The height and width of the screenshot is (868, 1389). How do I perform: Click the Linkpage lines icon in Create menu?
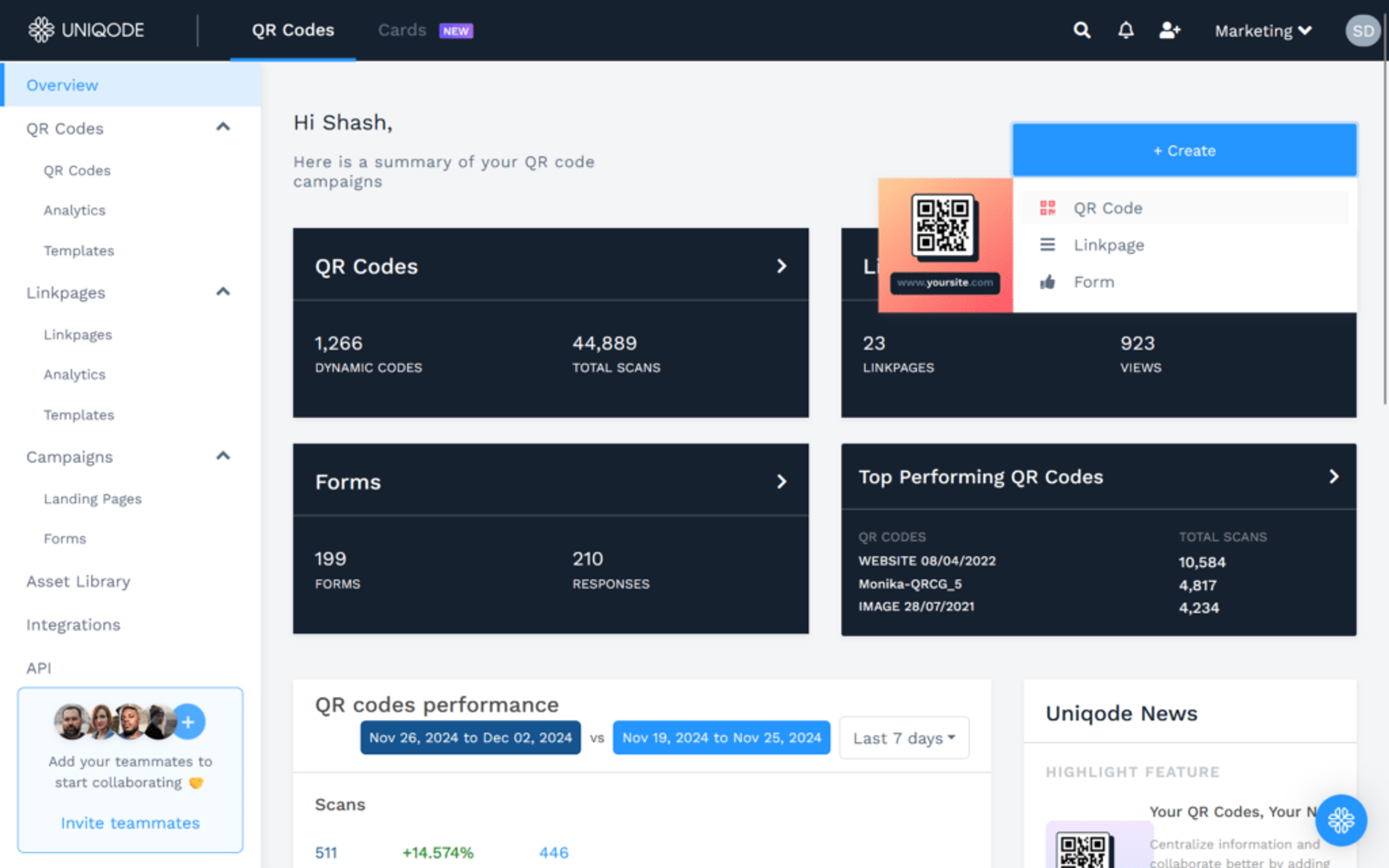click(x=1048, y=245)
